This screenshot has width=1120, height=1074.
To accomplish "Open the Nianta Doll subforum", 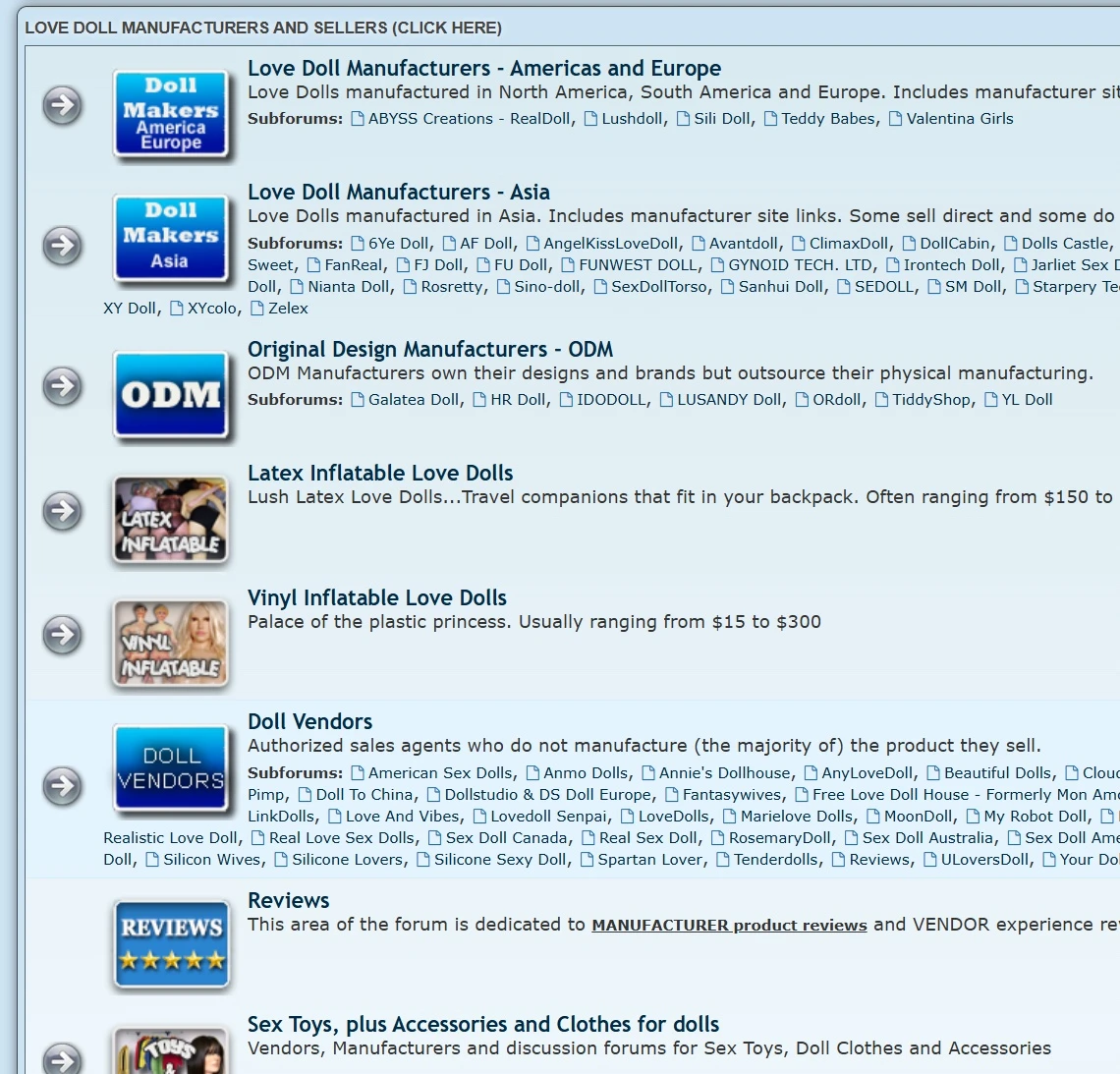I will coord(349,287).
